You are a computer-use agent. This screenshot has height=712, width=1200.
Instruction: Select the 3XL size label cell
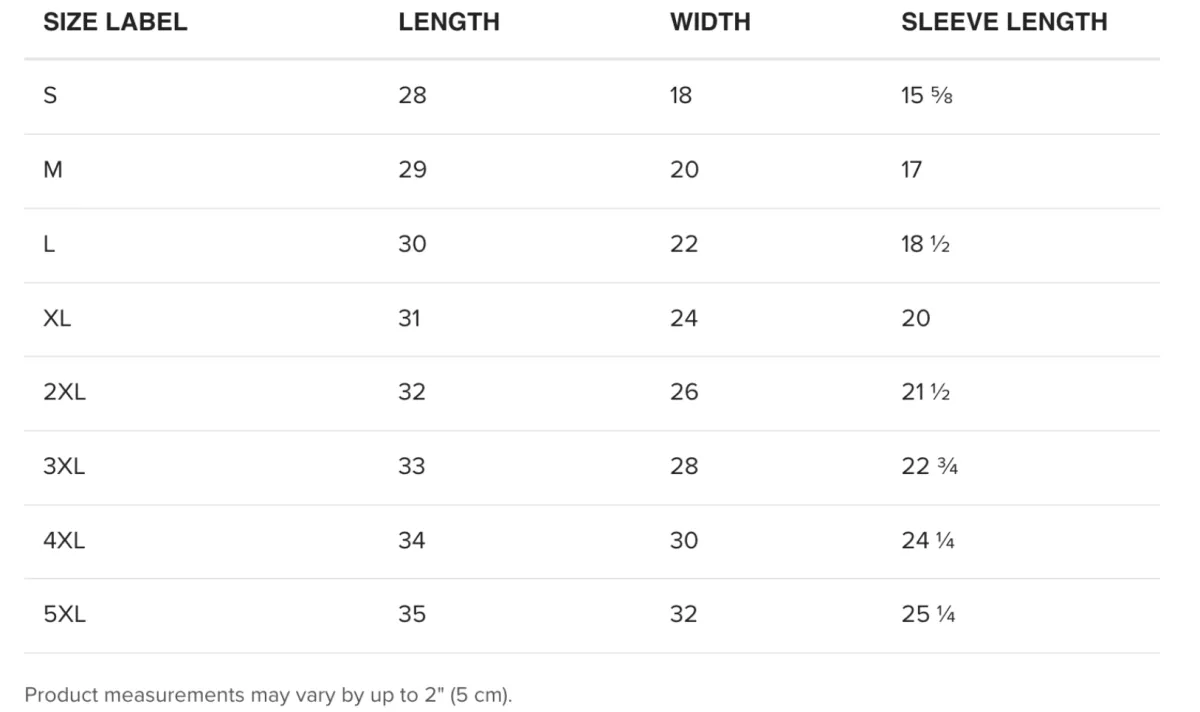pos(64,466)
